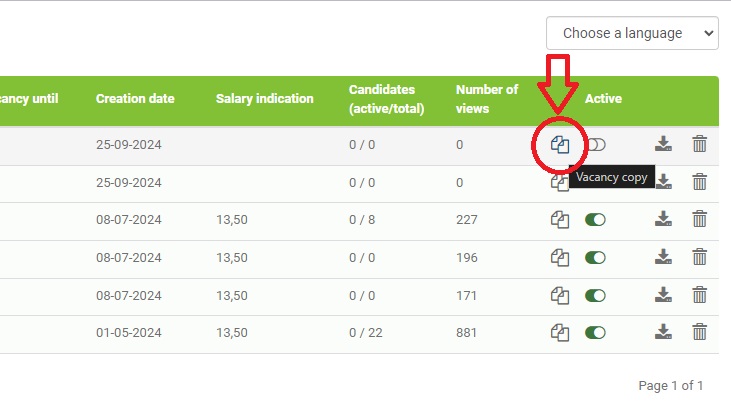This screenshot has height=417, width=731.
Task: Download the vacancy with 196 views
Action: [663, 257]
